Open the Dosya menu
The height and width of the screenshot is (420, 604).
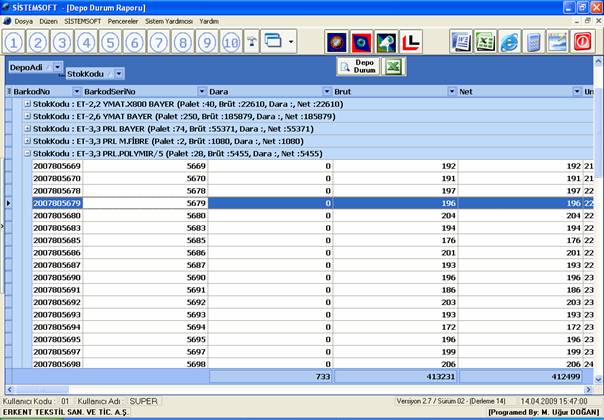(23, 20)
